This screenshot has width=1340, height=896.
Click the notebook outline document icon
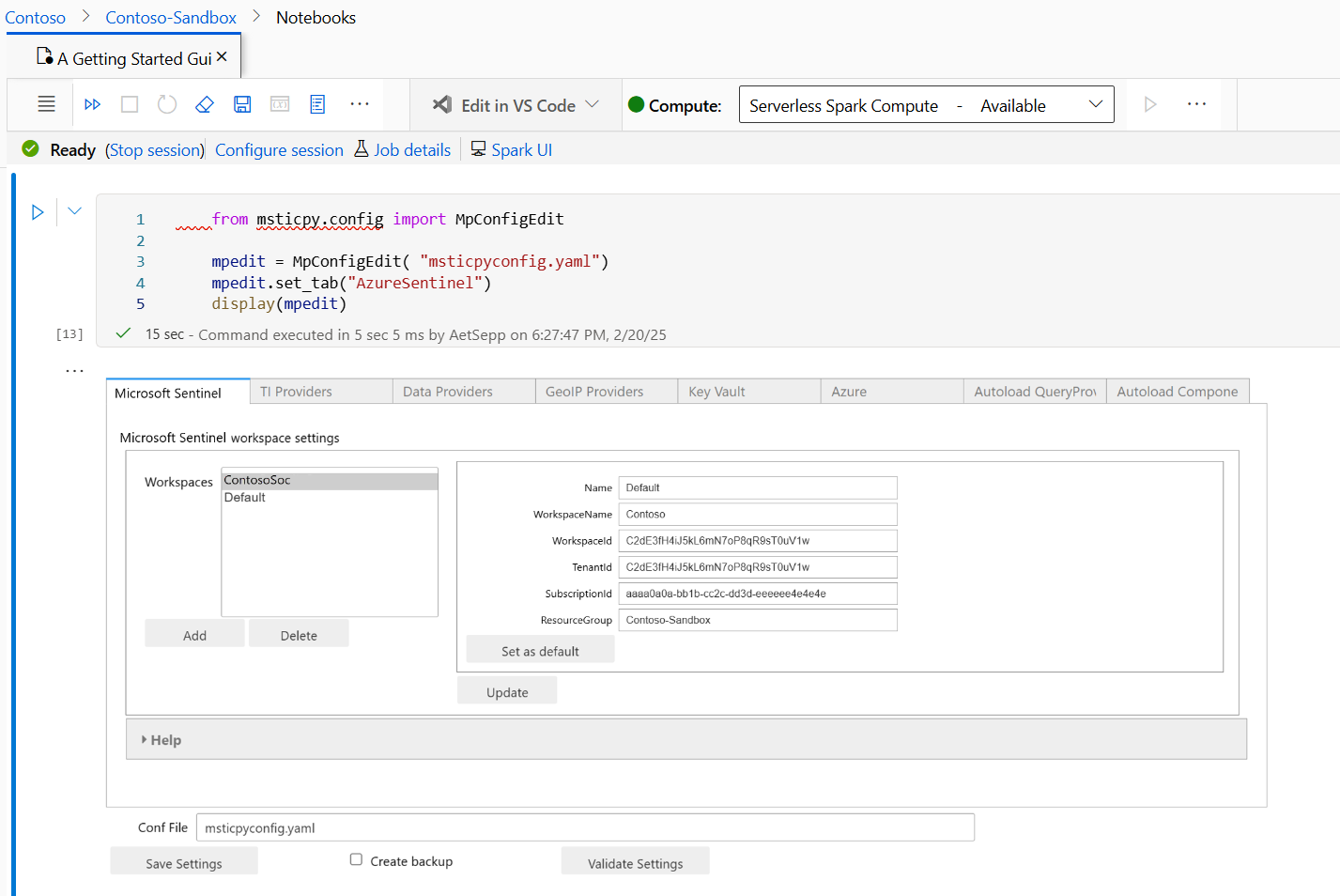[x=317, y=104]
